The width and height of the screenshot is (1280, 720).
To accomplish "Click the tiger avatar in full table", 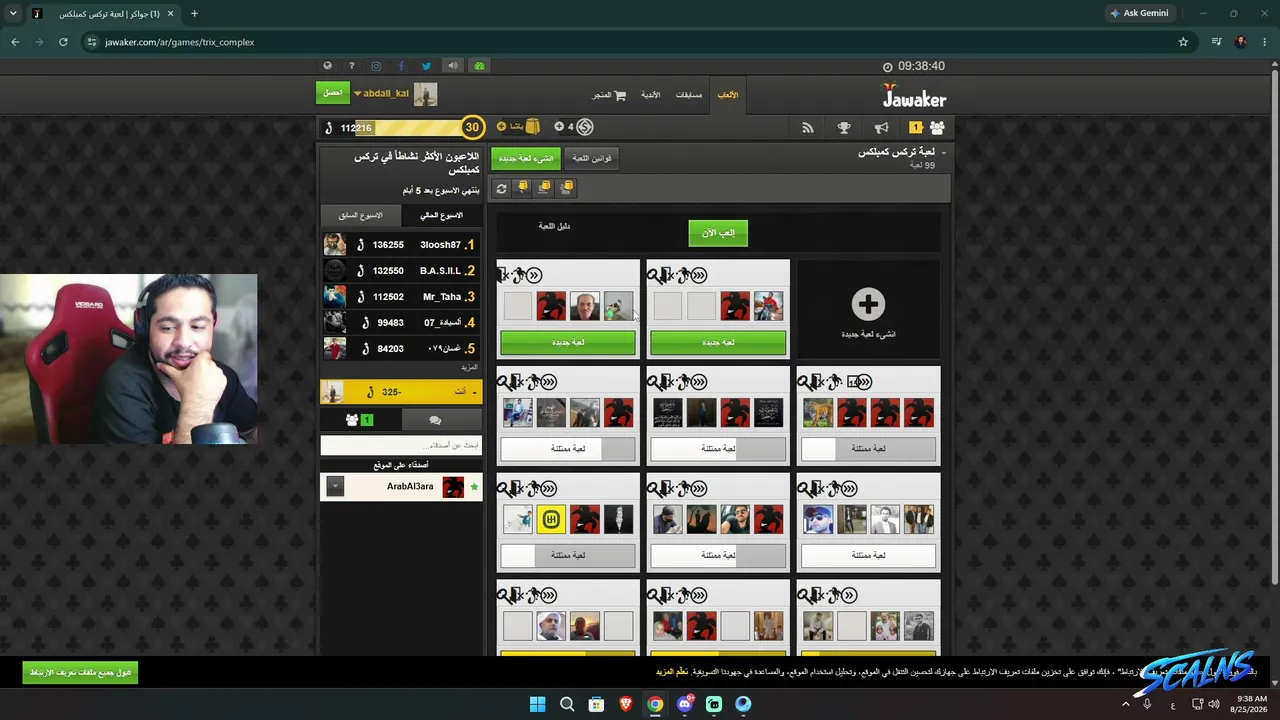I will coord(818,412).
